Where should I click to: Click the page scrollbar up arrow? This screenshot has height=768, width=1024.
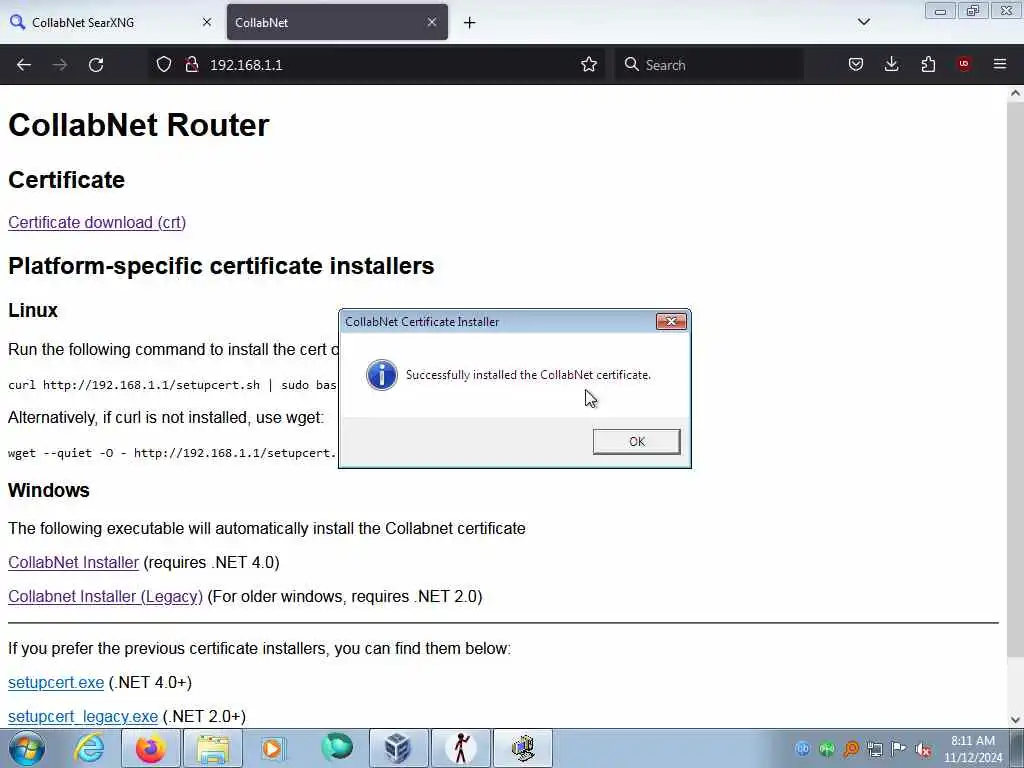[x=1015, y=93]
